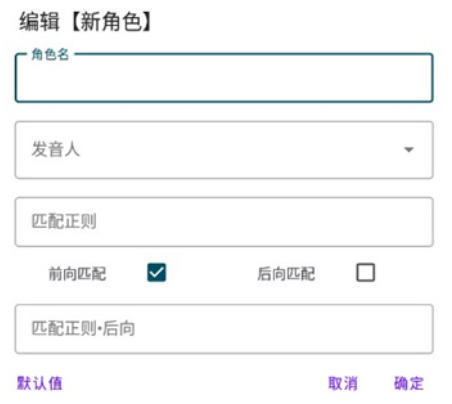This screenshot has height=404, width=452.
Task: Click the 默认值 button
Action: coord(40,383)
